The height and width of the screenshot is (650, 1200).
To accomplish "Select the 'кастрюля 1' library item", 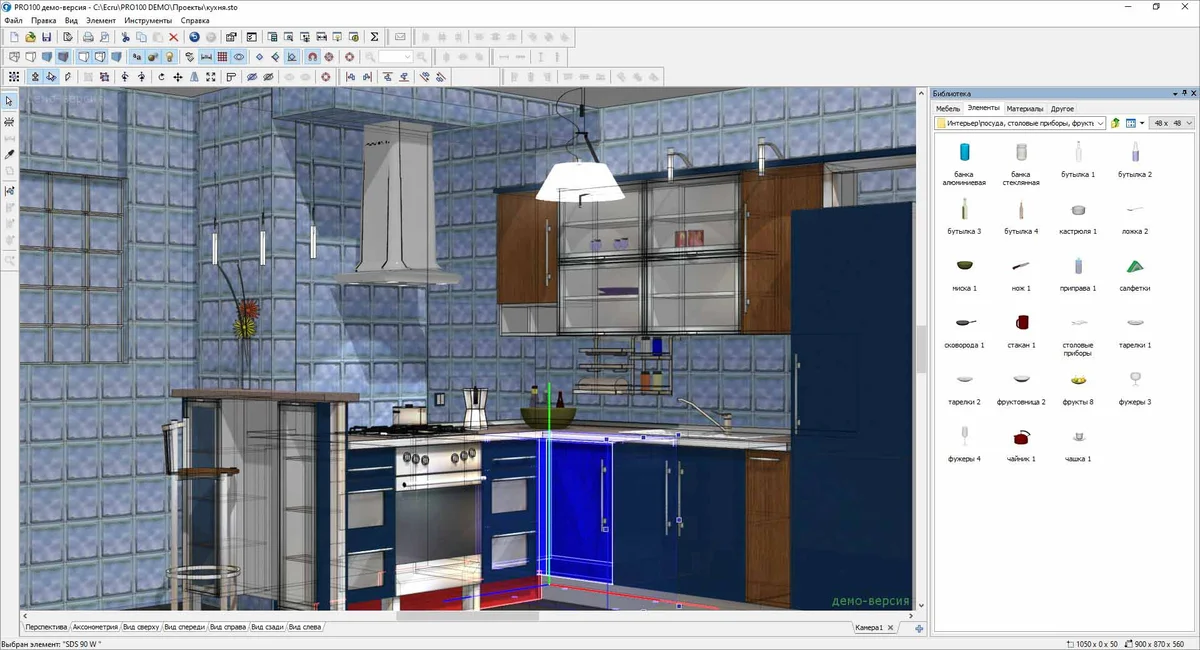I will (1077, 217).
